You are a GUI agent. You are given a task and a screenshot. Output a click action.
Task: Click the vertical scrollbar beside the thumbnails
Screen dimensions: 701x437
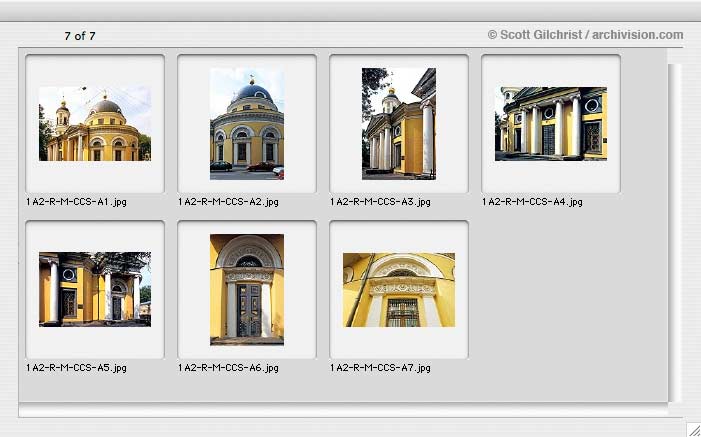tap(675, 233)
